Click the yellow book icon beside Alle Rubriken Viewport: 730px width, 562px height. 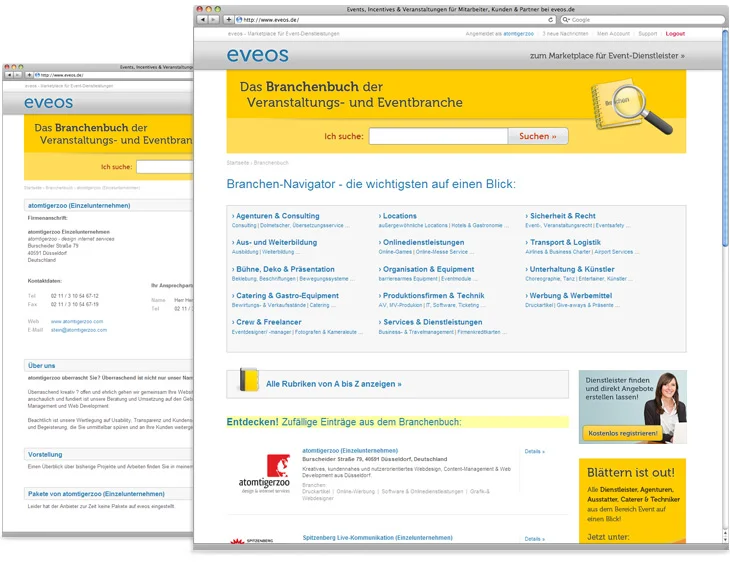point(249,382)
